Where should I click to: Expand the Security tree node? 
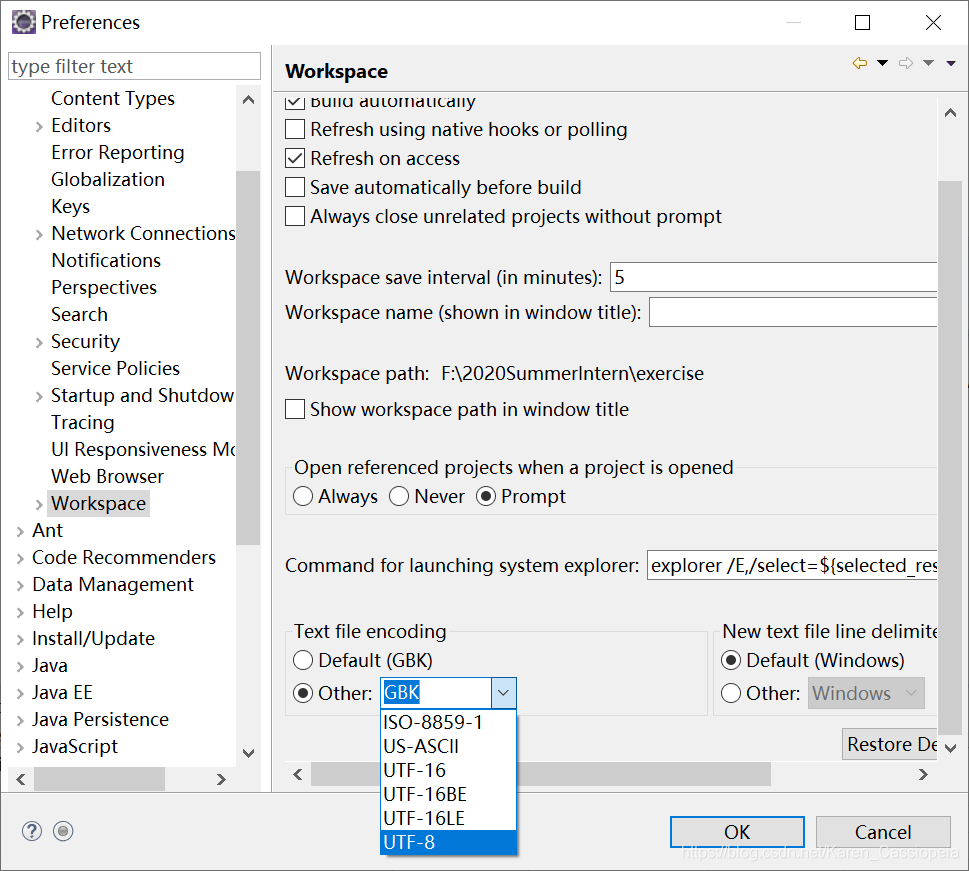39,342
